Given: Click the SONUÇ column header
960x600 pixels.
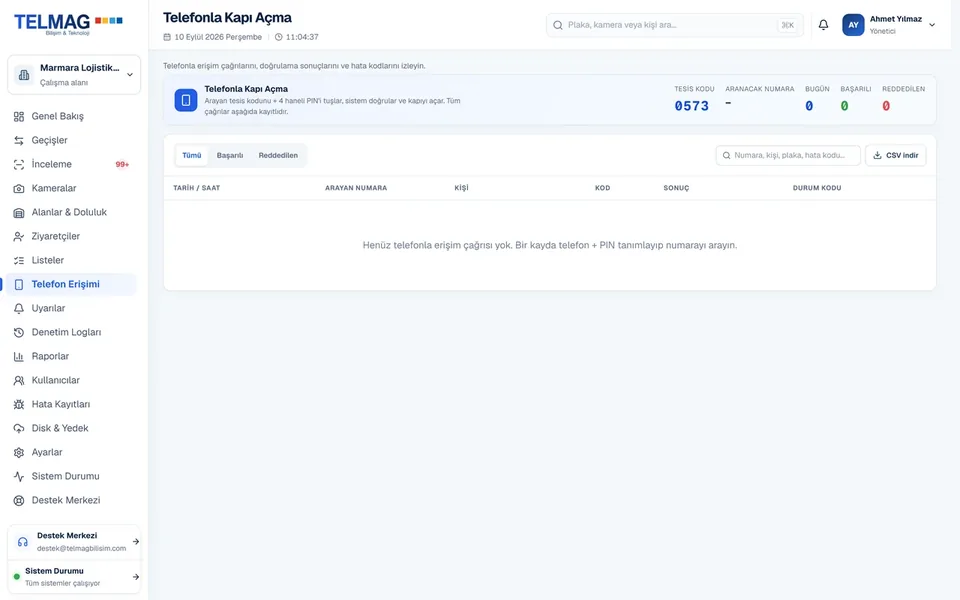Looking at the screenshot, I should (676, 188).
